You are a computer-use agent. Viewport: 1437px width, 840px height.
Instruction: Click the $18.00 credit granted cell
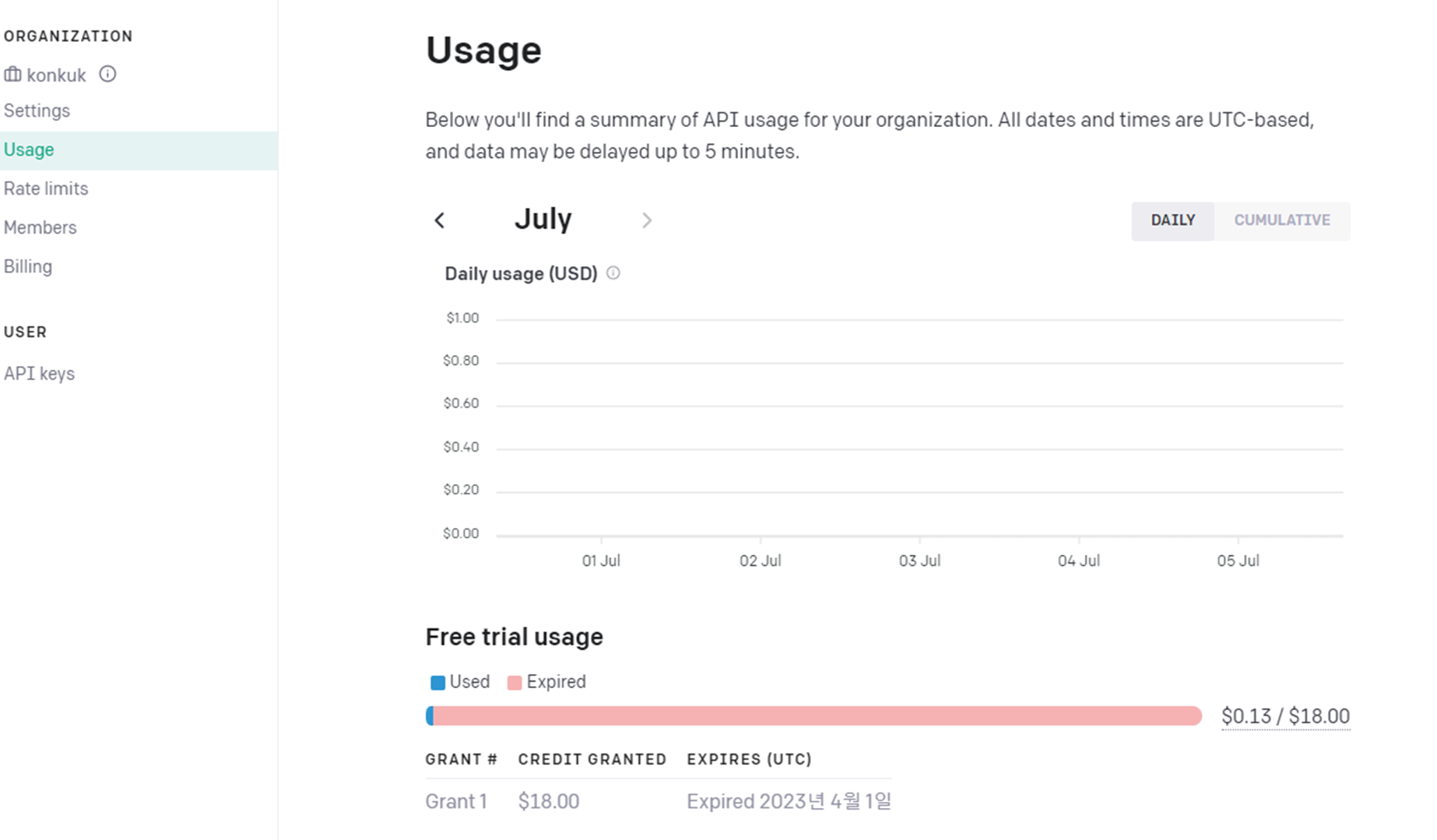tap(549, 801)
